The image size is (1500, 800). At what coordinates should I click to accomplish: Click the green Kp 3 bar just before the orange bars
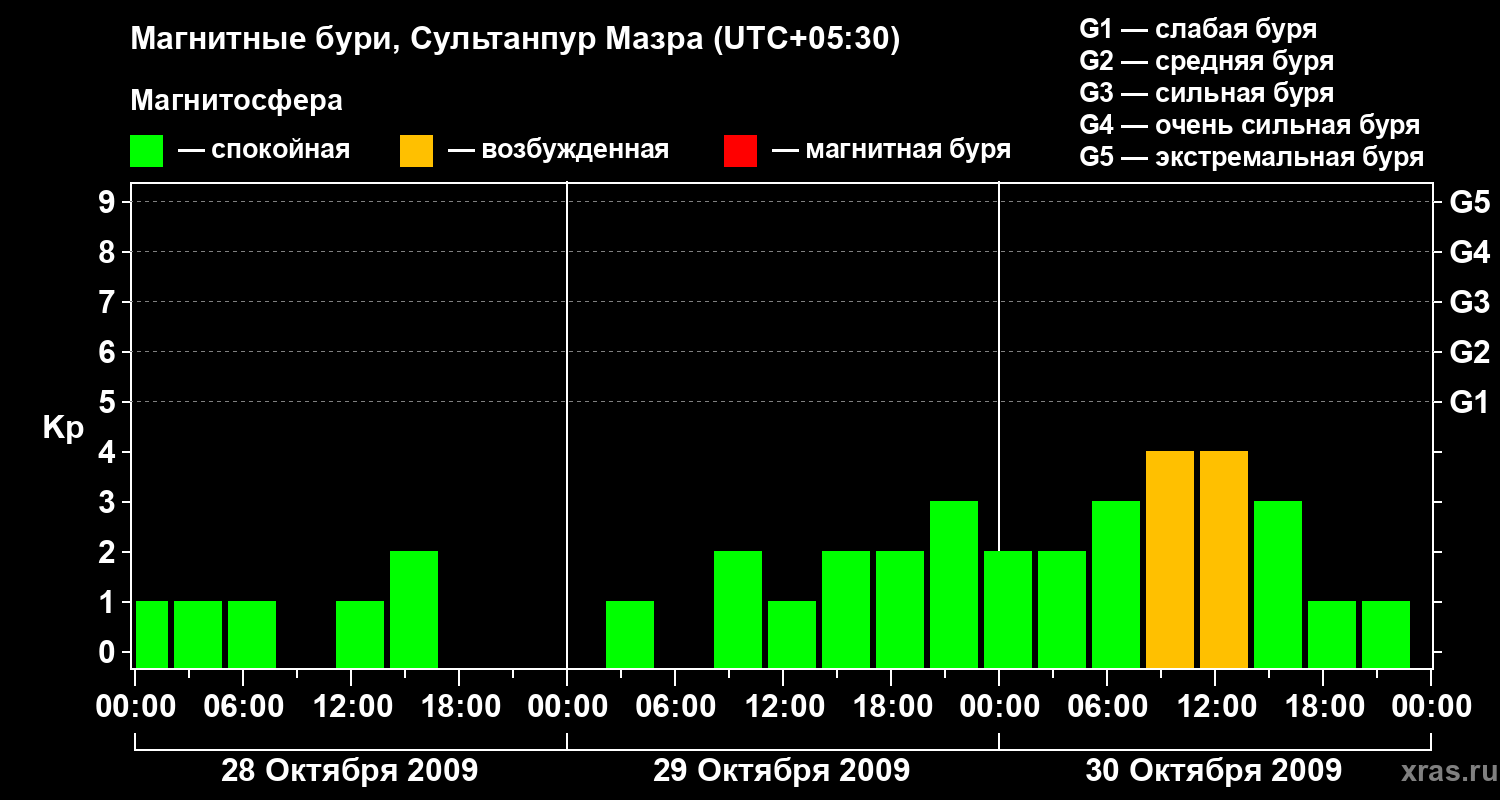(x=1116, y=584)
